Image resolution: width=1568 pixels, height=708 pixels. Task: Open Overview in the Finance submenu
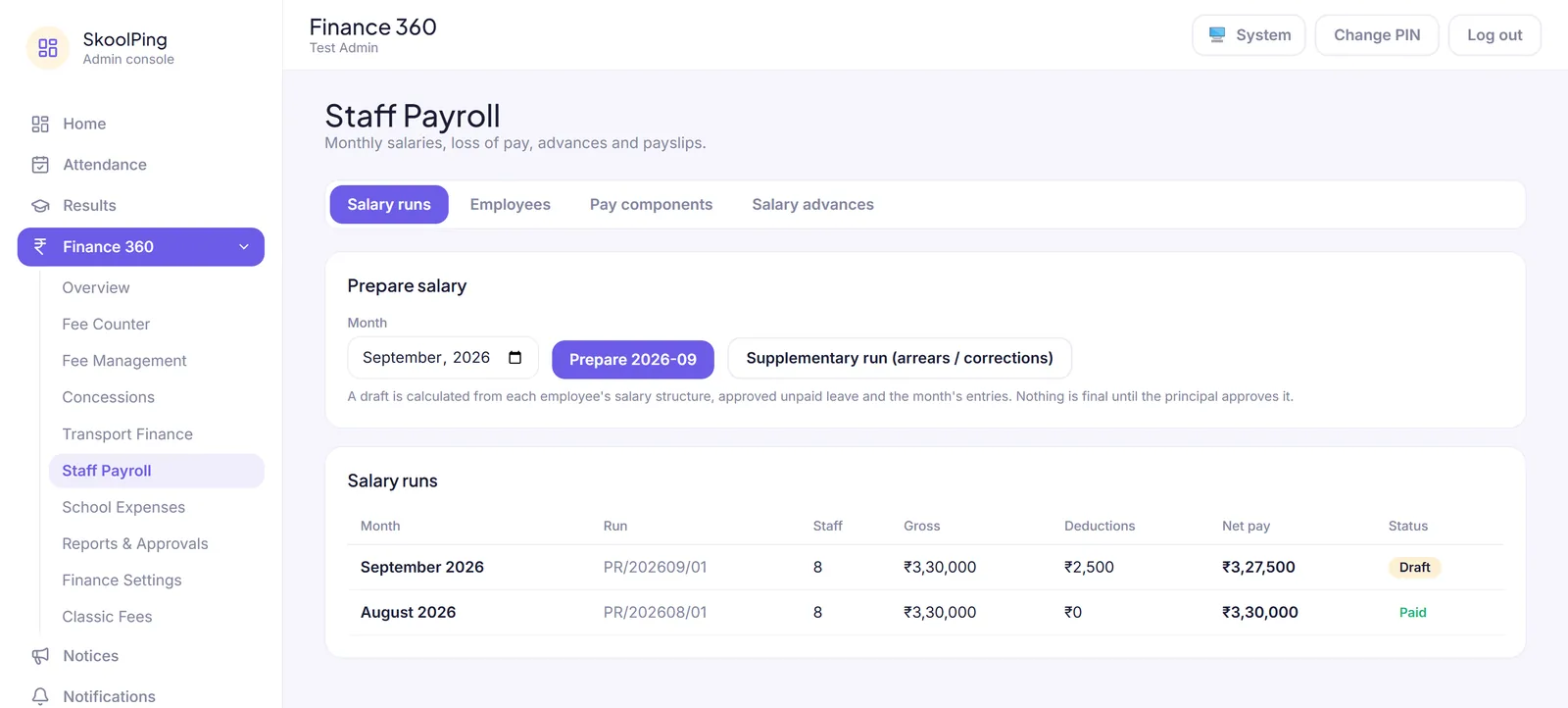click(96, 287)
